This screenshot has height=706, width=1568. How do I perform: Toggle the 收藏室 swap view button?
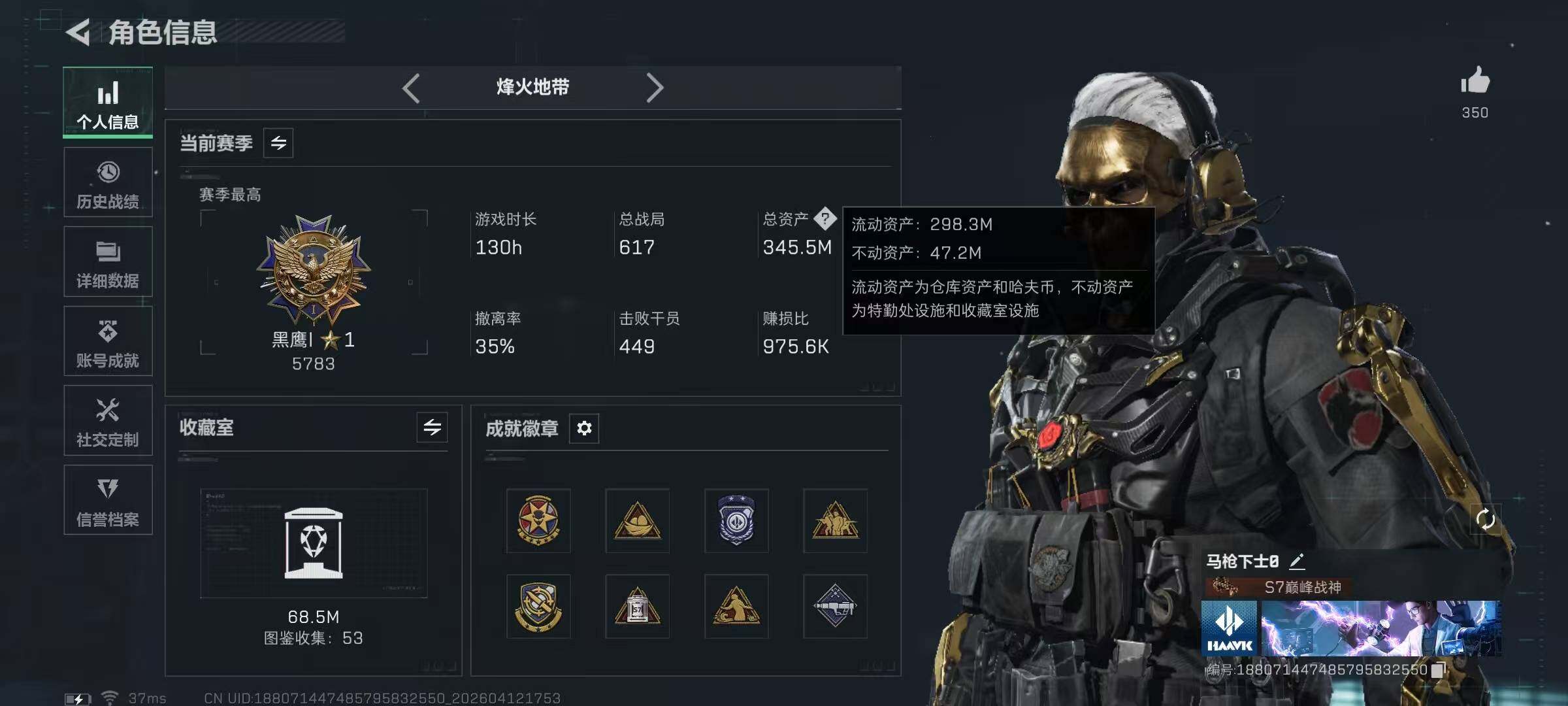click(432, 428)
